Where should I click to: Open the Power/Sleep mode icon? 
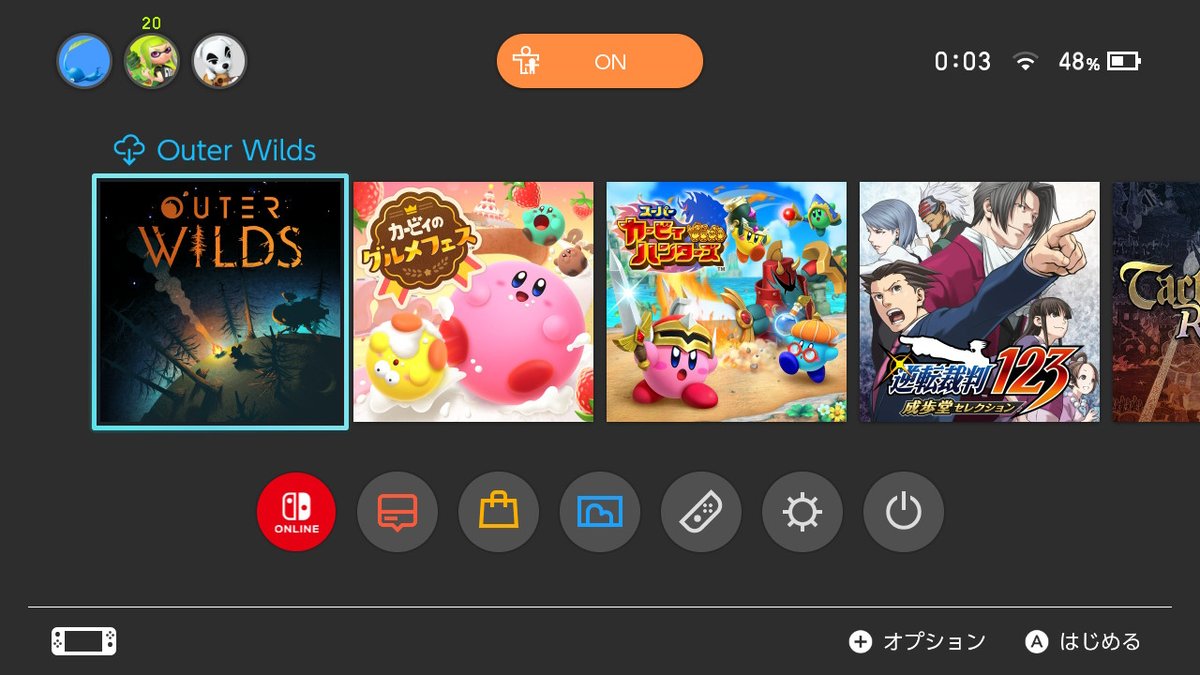(x=903, y=512)
